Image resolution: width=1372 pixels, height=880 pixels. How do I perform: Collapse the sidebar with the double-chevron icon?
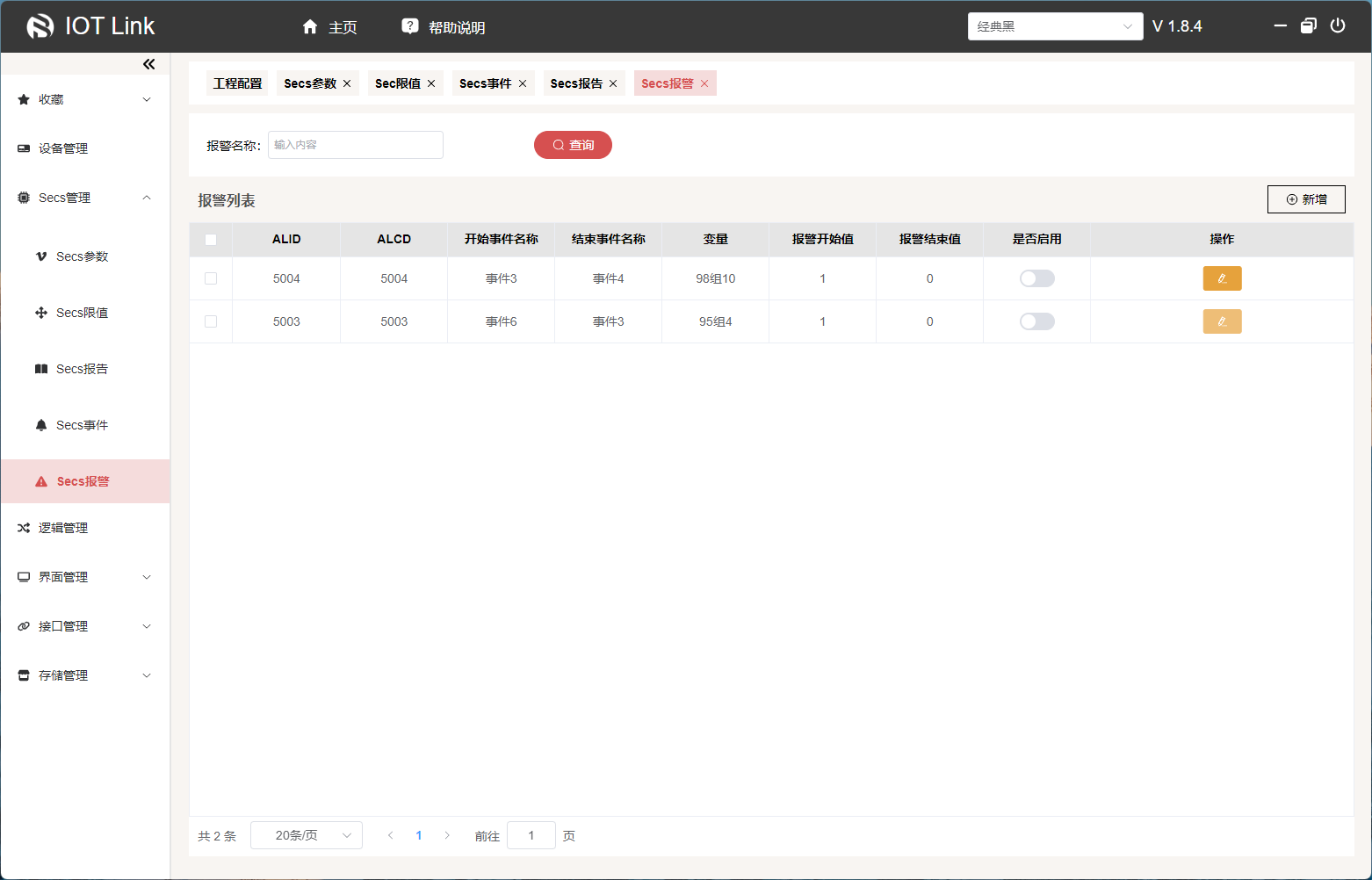pos(149,64)
